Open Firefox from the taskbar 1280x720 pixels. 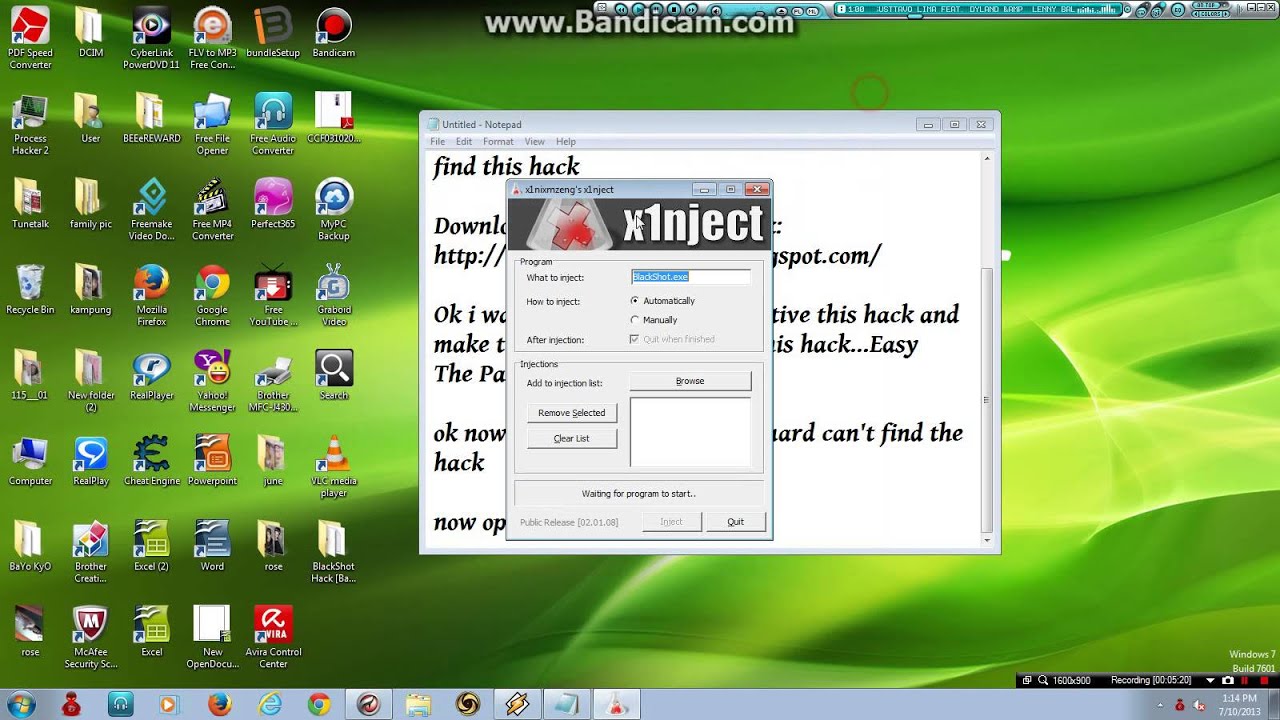(219, 705)
